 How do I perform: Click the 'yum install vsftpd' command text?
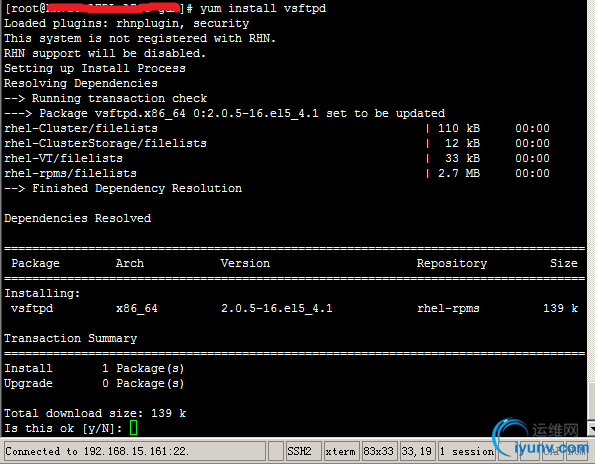pyautogui.click(x=263, y=8)
